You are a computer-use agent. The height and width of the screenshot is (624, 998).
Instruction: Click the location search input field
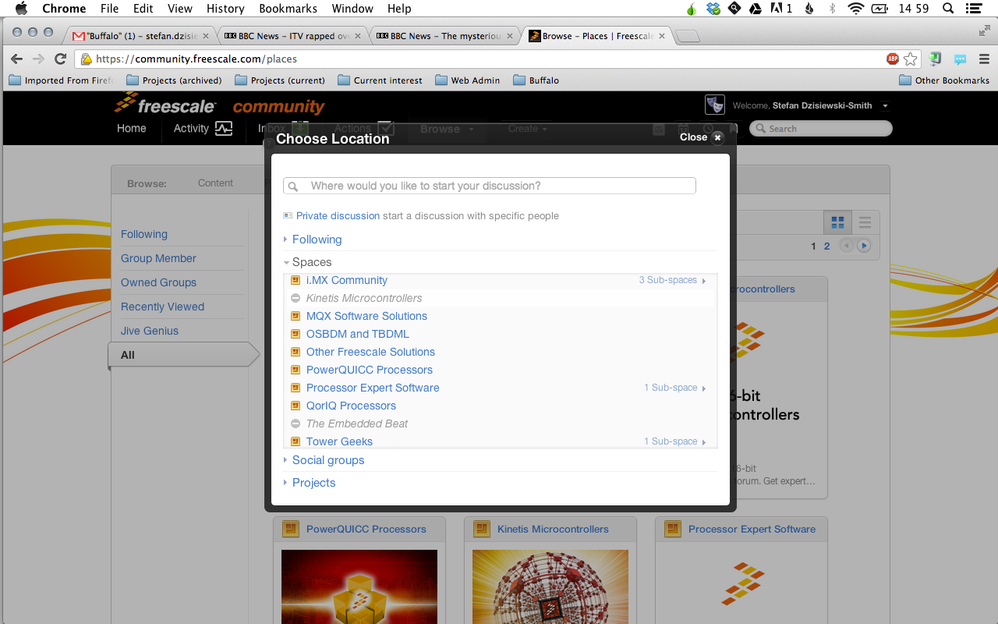point(489,186)
